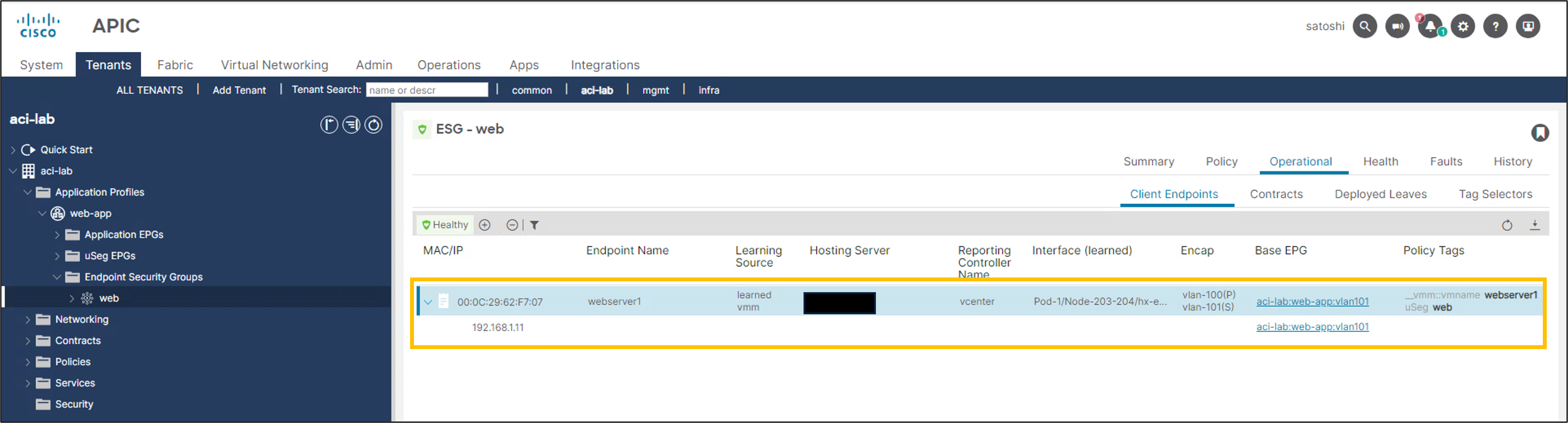The height and width of the screenshot is (423, 1568).
Task: Expand the Quick Start node
Action: click(13, 150)
